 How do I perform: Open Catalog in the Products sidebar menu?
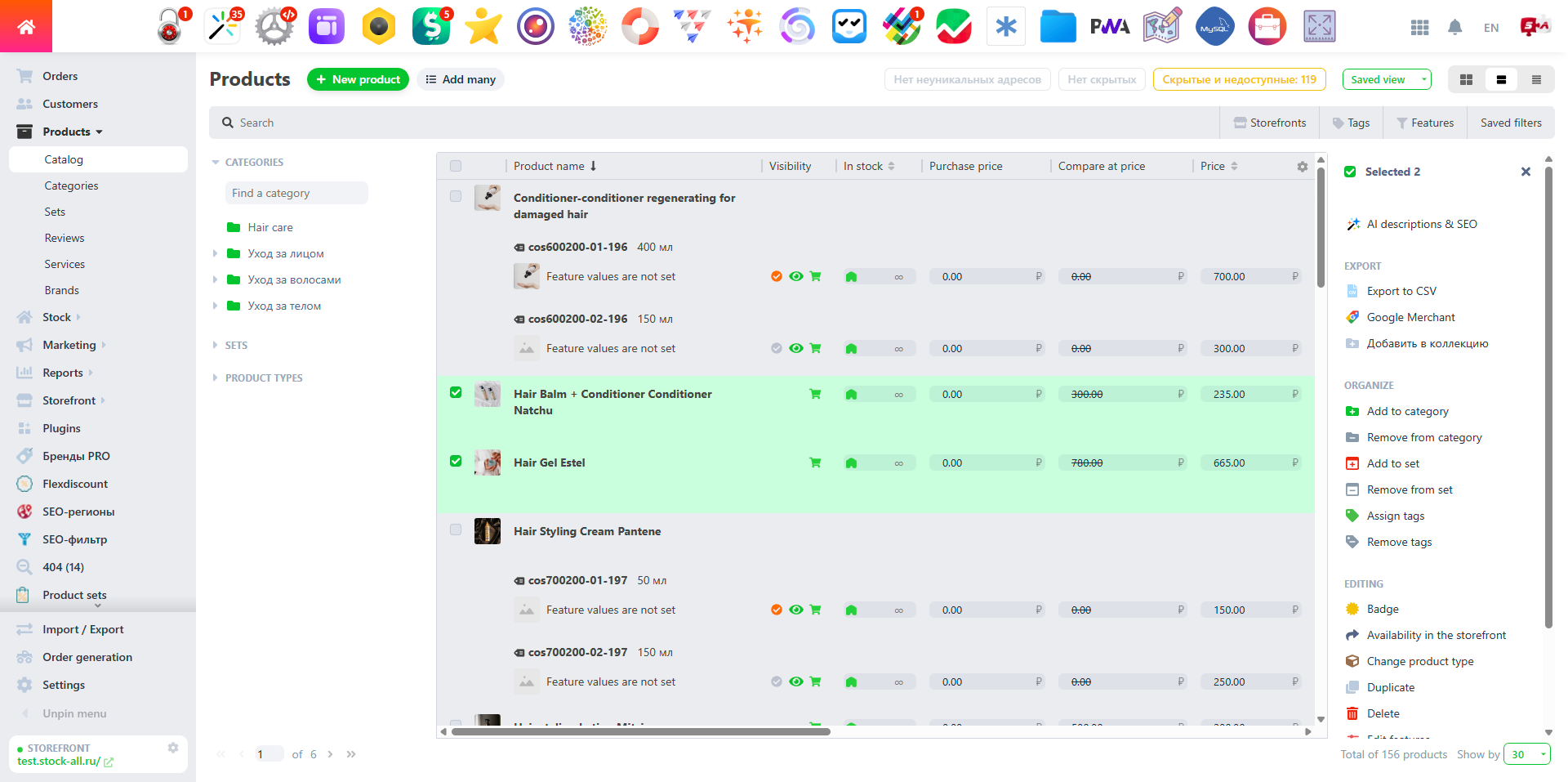click(64, 159)
